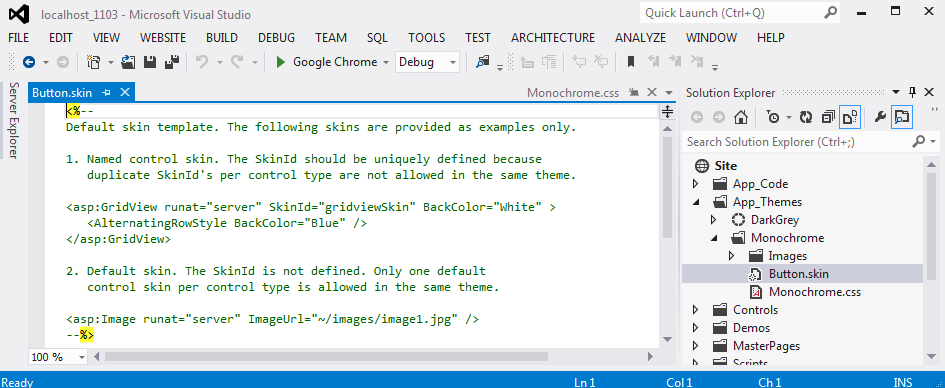Image resolution: width=945 pixels, height=388 pixels.
Task: Open Properties with the wrench icon
Action: [x=880, y=117]
